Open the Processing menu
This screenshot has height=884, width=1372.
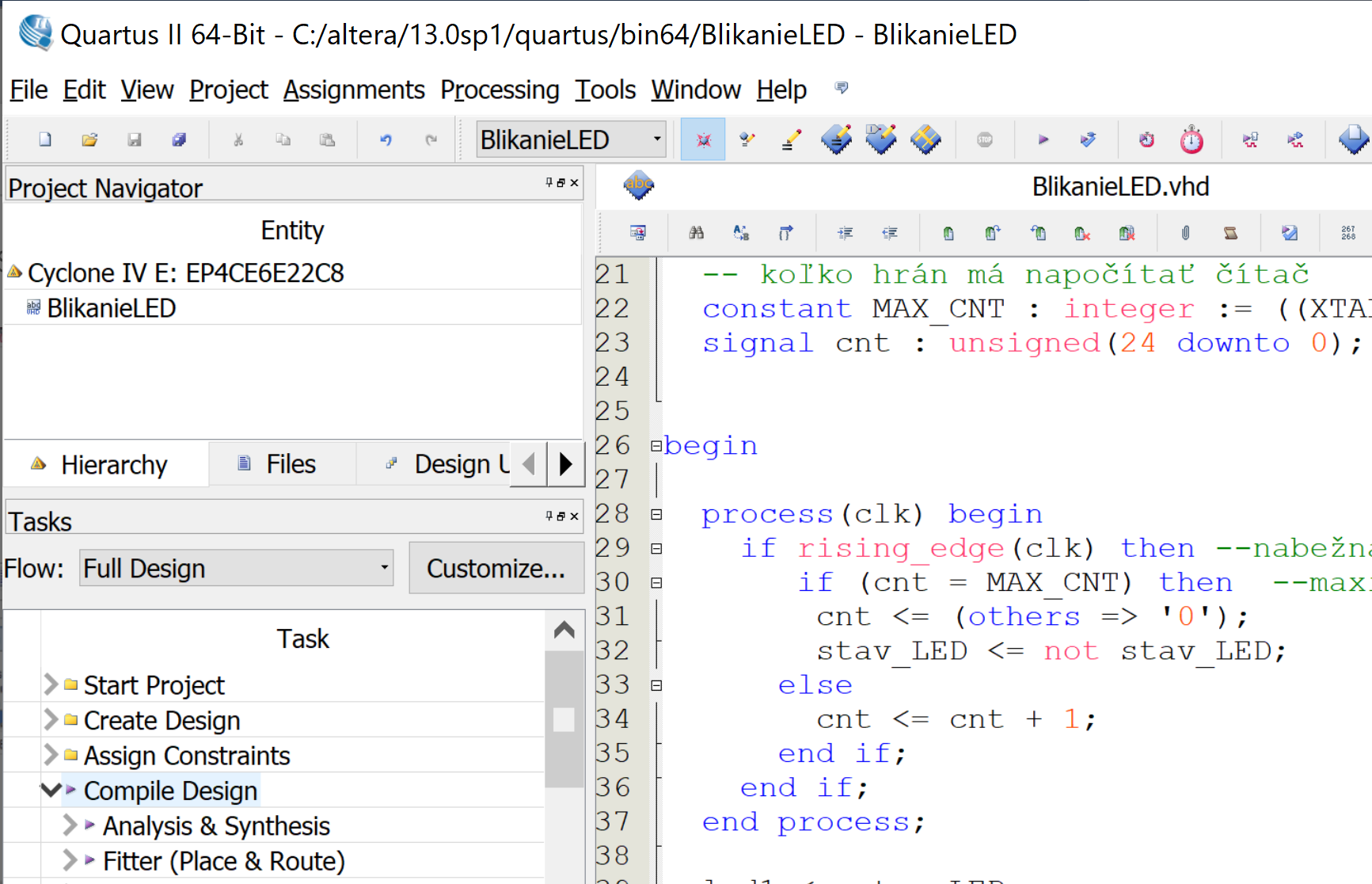tap(500, 90)
